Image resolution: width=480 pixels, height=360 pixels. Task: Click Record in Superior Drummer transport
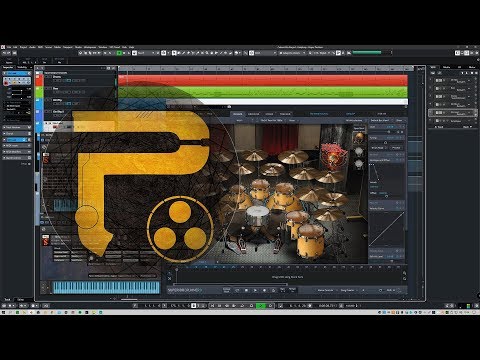pos(264,290)
